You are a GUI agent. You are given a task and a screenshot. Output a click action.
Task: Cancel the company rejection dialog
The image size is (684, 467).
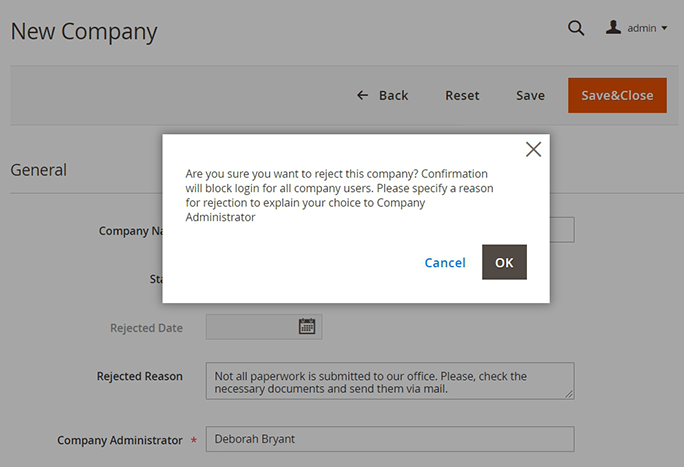tap(445, 262)
